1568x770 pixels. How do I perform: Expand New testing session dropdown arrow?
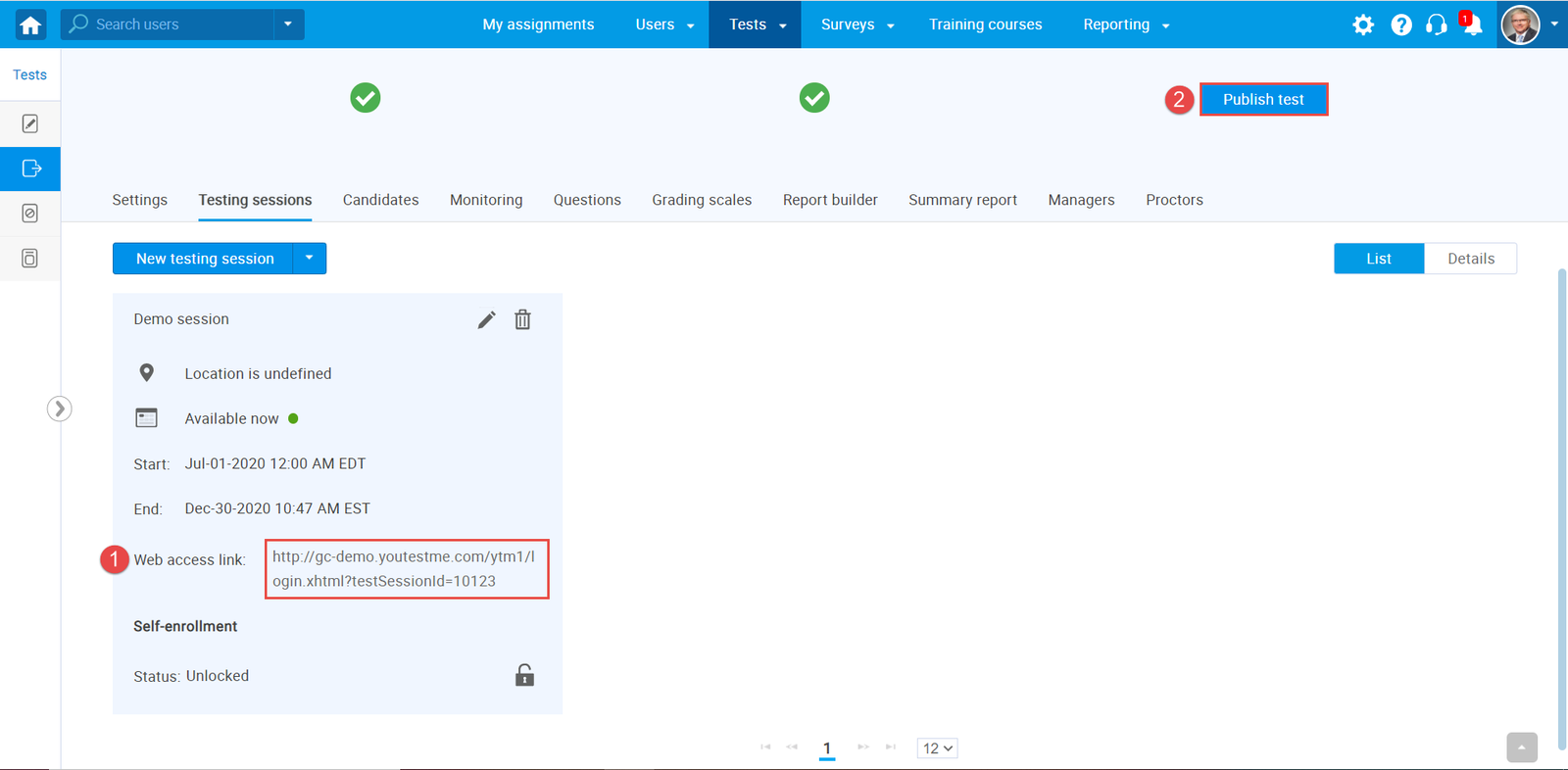point(310,259)
